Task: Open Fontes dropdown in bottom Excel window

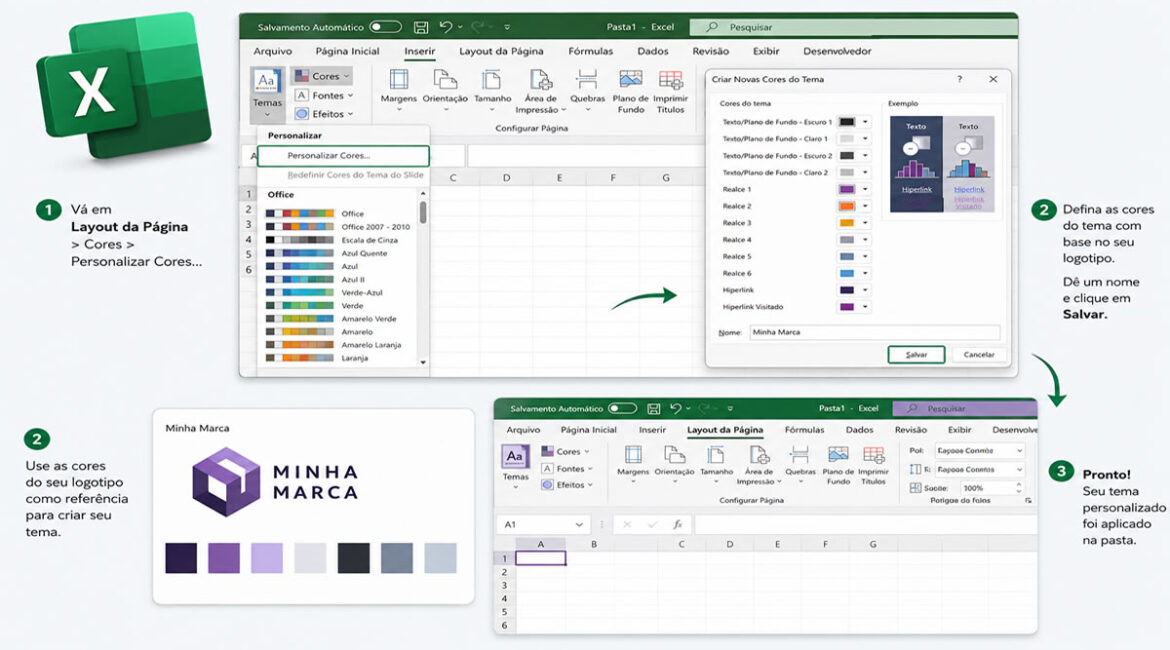Action: [x=566, y=468]
